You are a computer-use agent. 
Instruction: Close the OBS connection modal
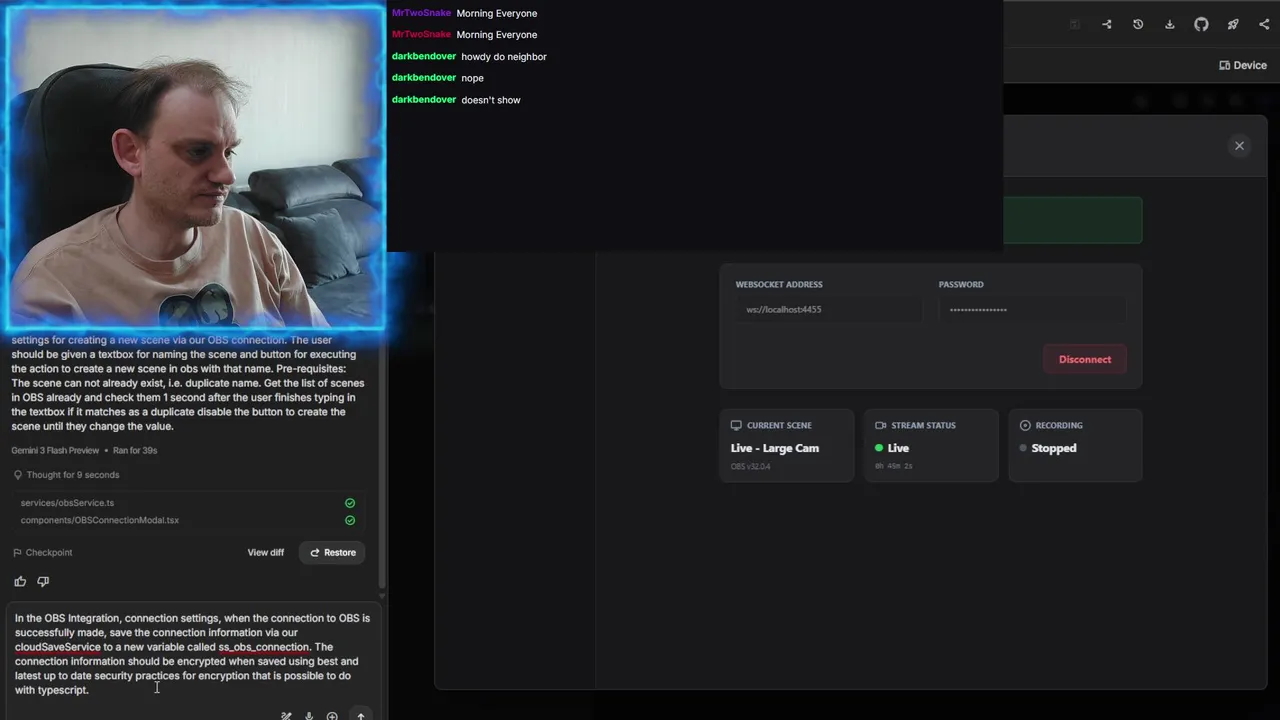1239,146
